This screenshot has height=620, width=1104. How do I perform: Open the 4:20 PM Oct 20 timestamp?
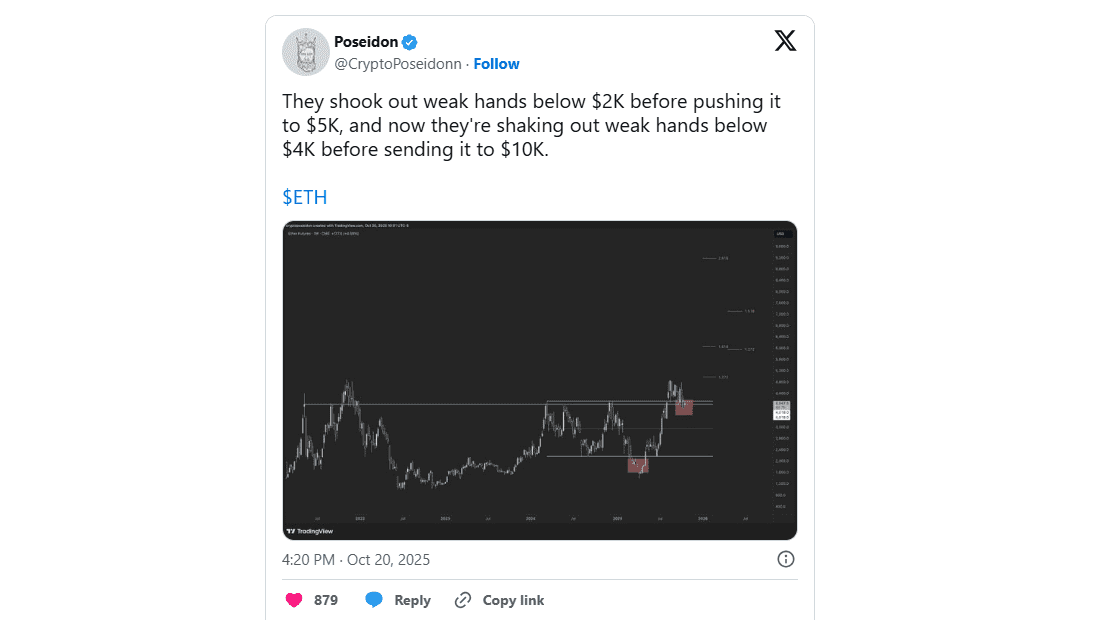pyautogui.click(x=356, y=559)
